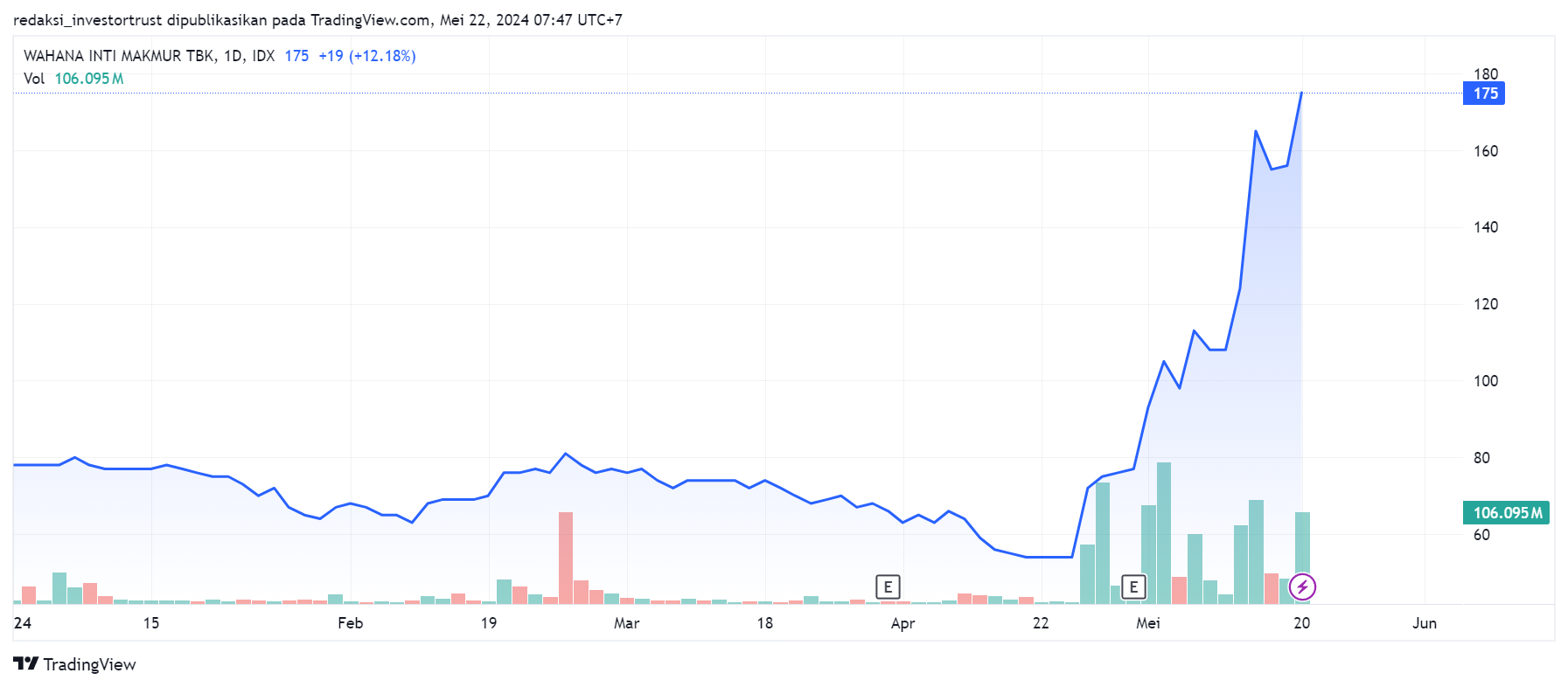
Task: Click the 140 price axis label
Action: coord(1486,227)
